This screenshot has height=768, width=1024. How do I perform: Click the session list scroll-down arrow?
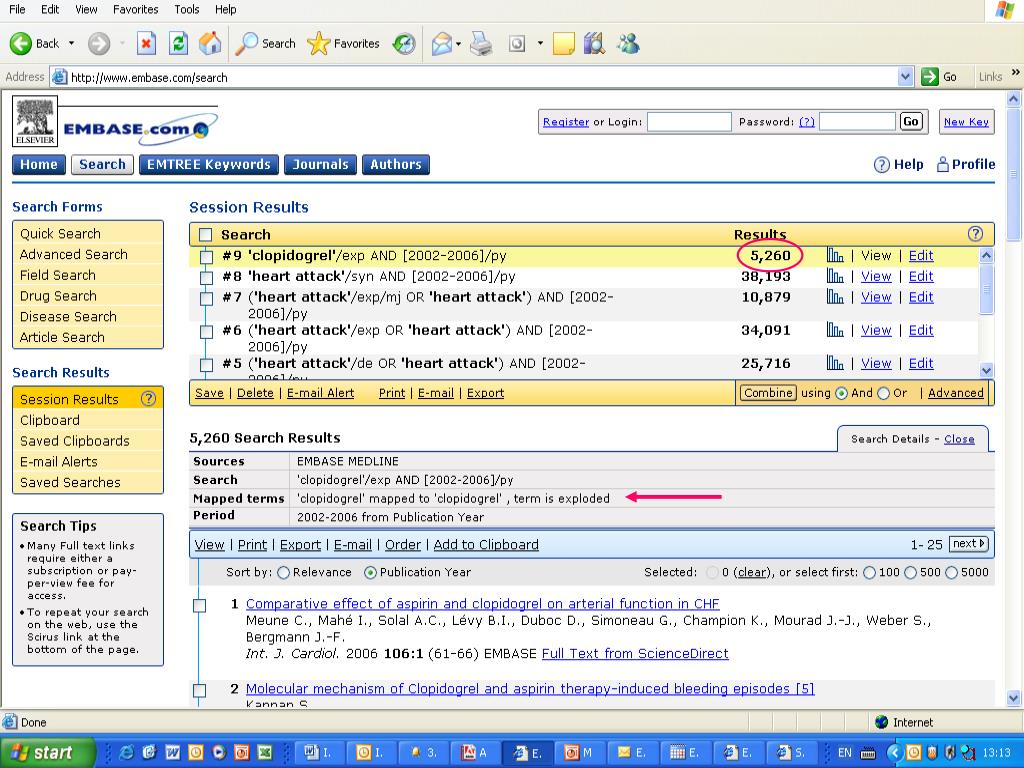click(986, 370)
